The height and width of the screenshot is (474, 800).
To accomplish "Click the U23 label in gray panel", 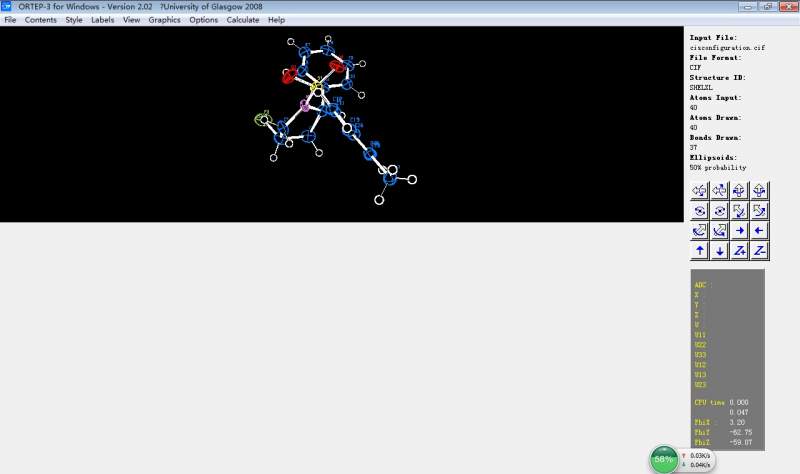I will 700,385.
